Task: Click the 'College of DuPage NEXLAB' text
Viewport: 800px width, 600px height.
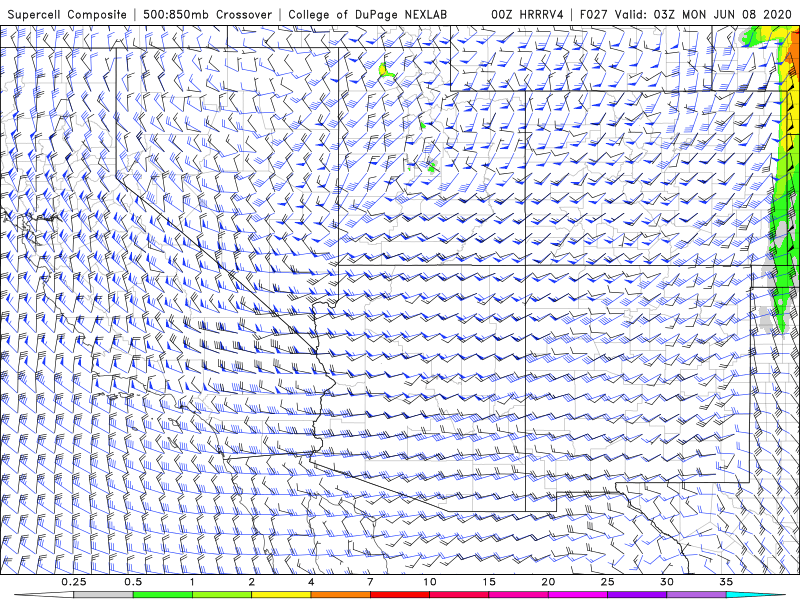Action: tap(368, 15)
